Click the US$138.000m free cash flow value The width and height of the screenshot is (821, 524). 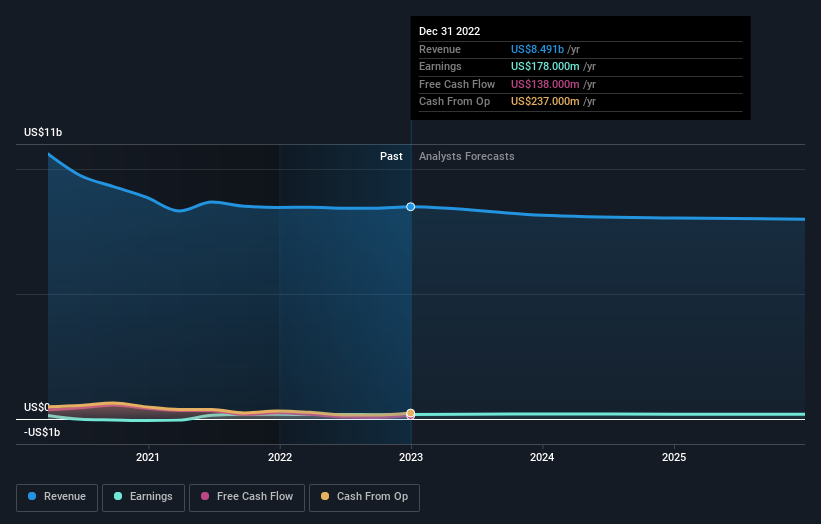point(545,84)
